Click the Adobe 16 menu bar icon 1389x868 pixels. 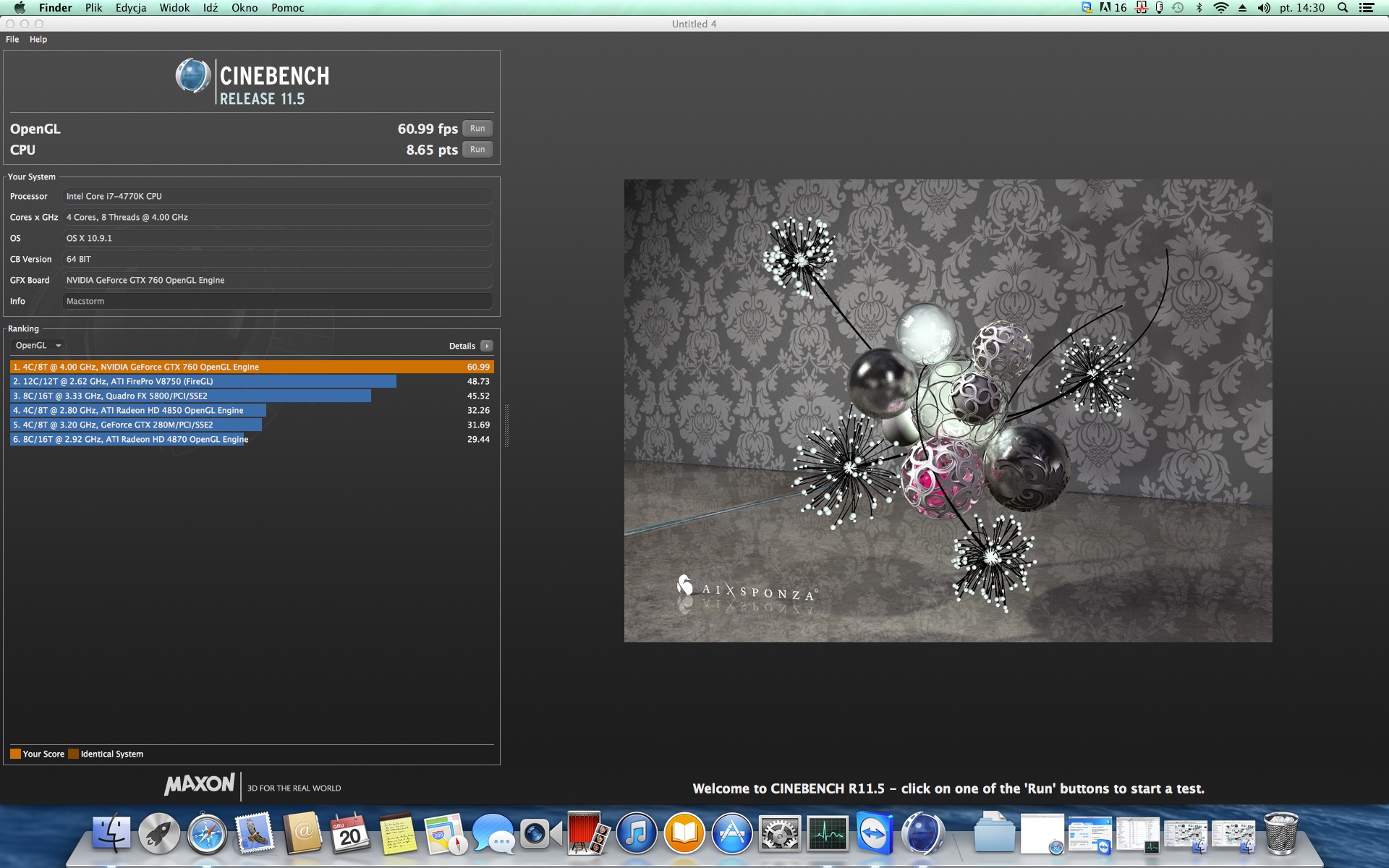(1113, 8)
